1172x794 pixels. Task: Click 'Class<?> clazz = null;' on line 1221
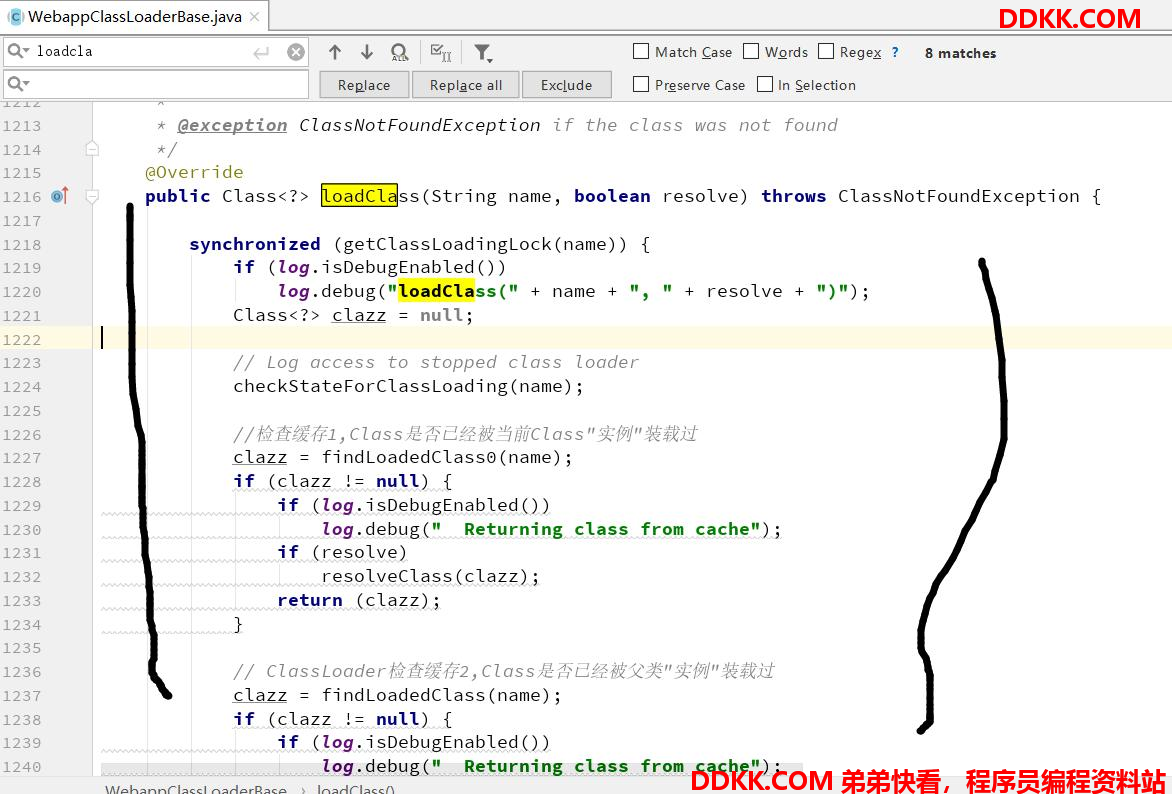click(x=354, y=315)
